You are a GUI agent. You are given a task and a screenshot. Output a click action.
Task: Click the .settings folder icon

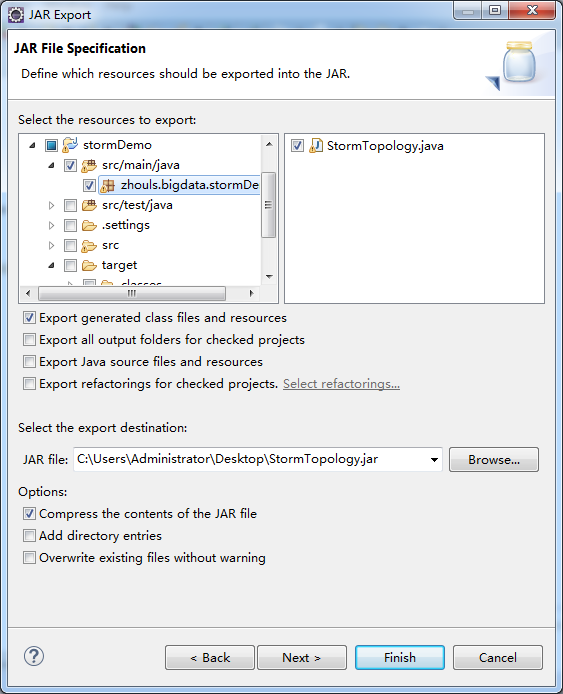89,225
